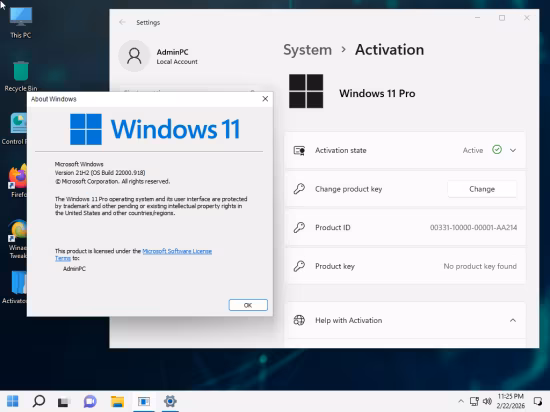Image resolution: width=550 pixels, height=412 pixels.
Task: Open the Control Panel desktop icon
Action: pos(14,129)
